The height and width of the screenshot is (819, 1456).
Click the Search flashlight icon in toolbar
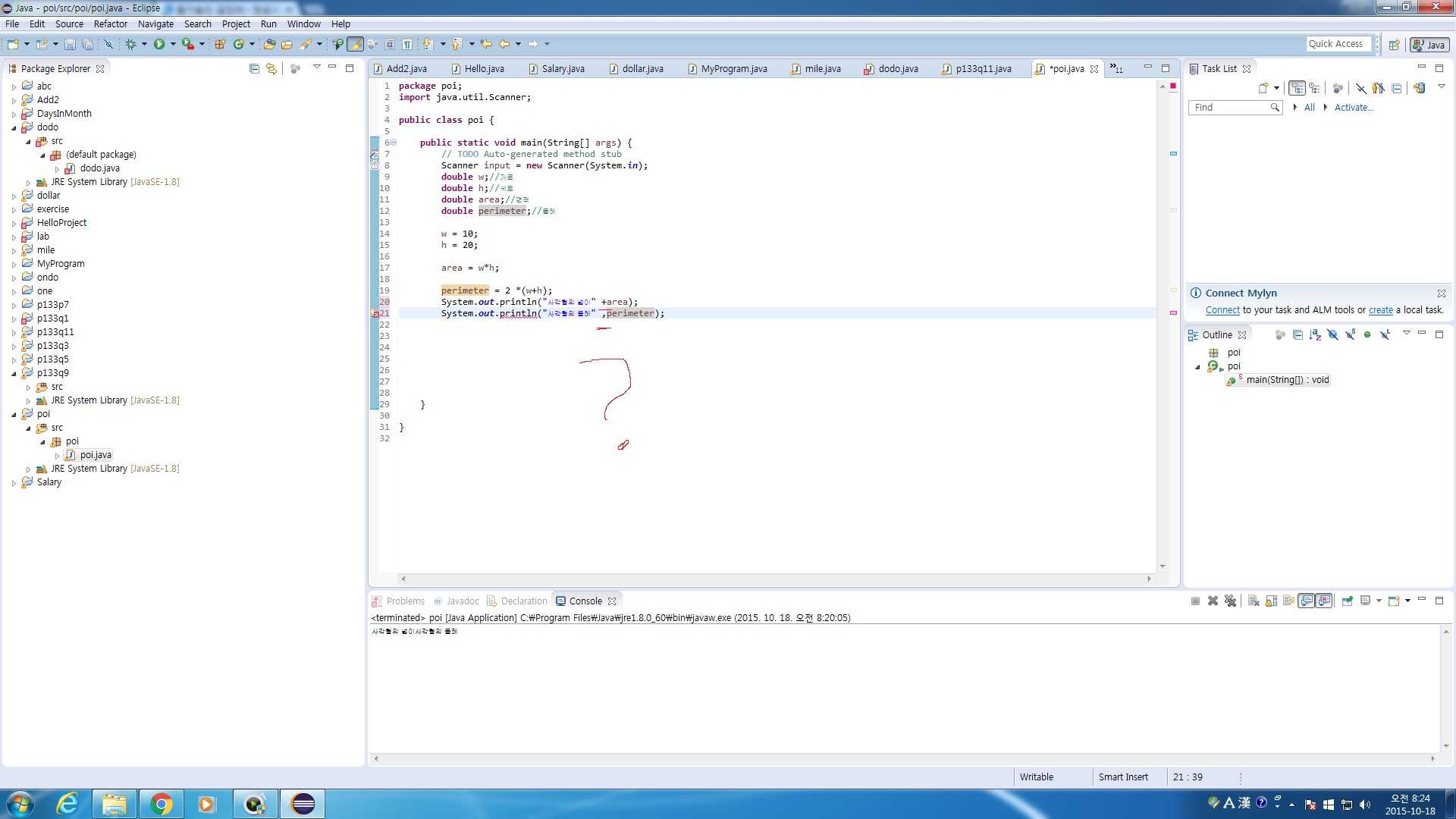[306, 45]
